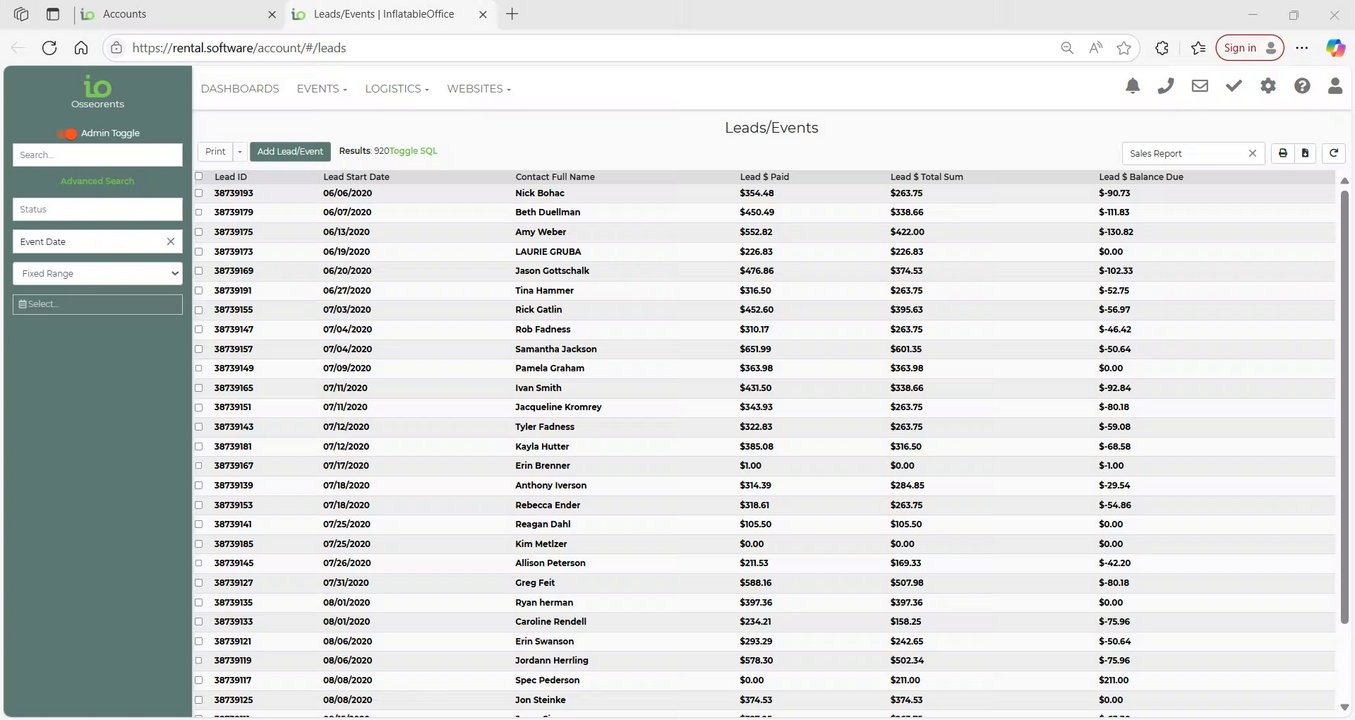The height and width of the screenshot is (720, 1355).
Task: Reload the page in the browser
Action: click(x=49, y=47)
